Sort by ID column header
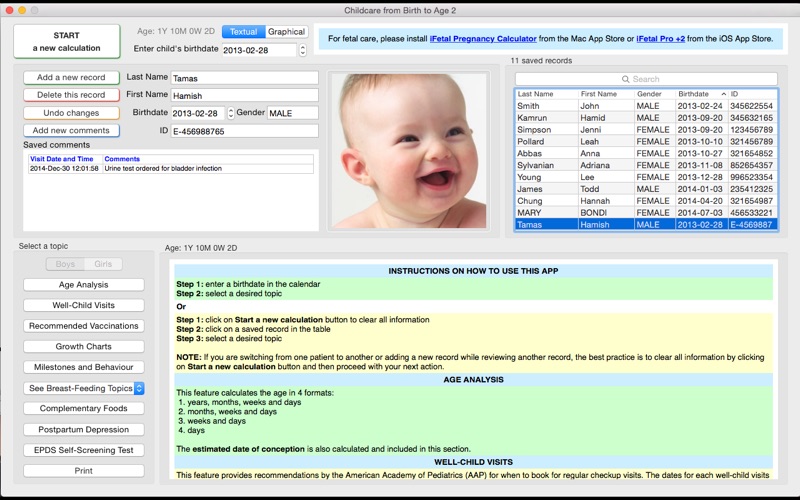The width and height of the screenshot is (800, 500). (753, 94)
